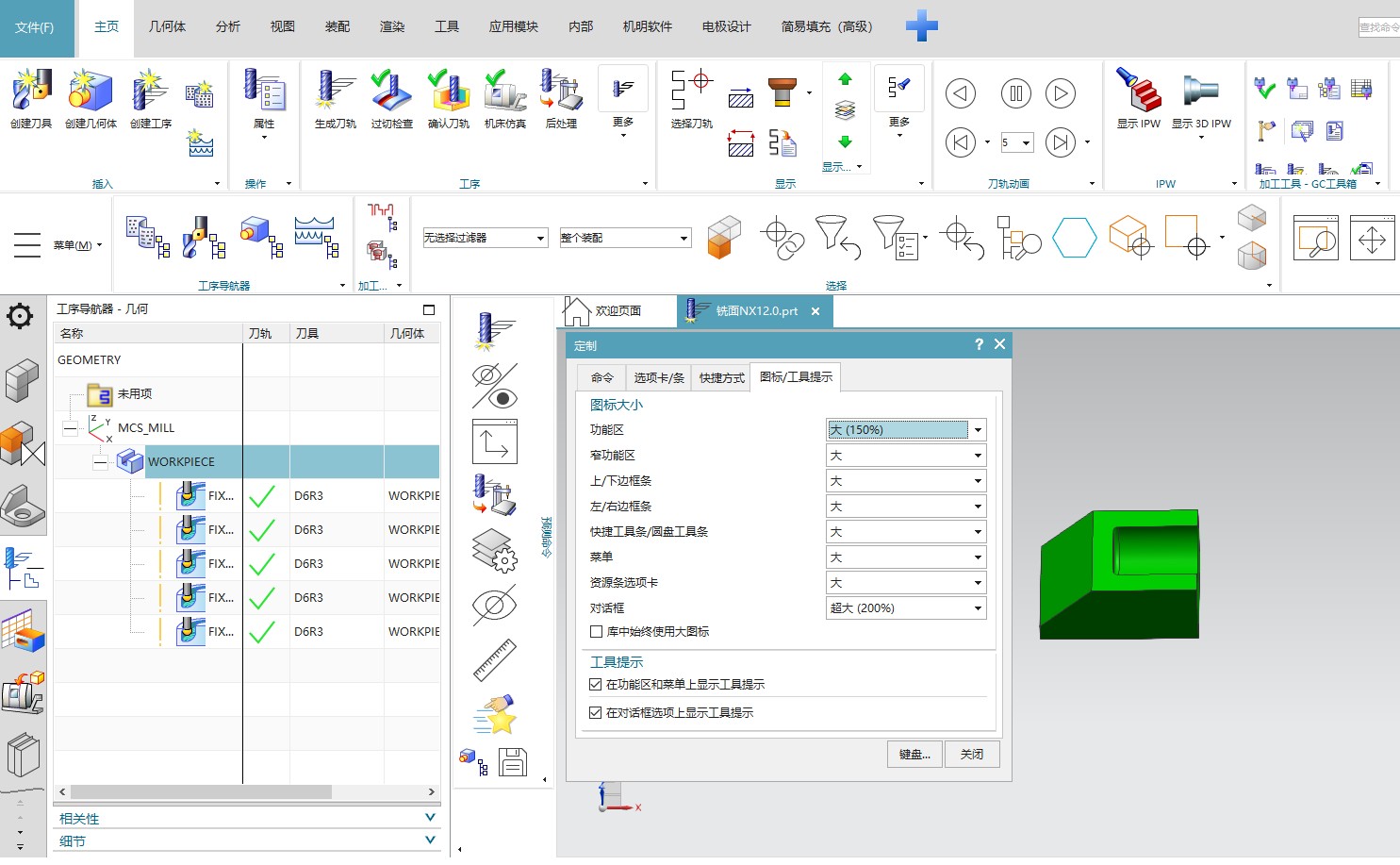The width and height of the screenshot is (1400, 865).
Task: Collapse the WORKPIECE tree node
Action: pyautogui.click(x=100, y=462)
